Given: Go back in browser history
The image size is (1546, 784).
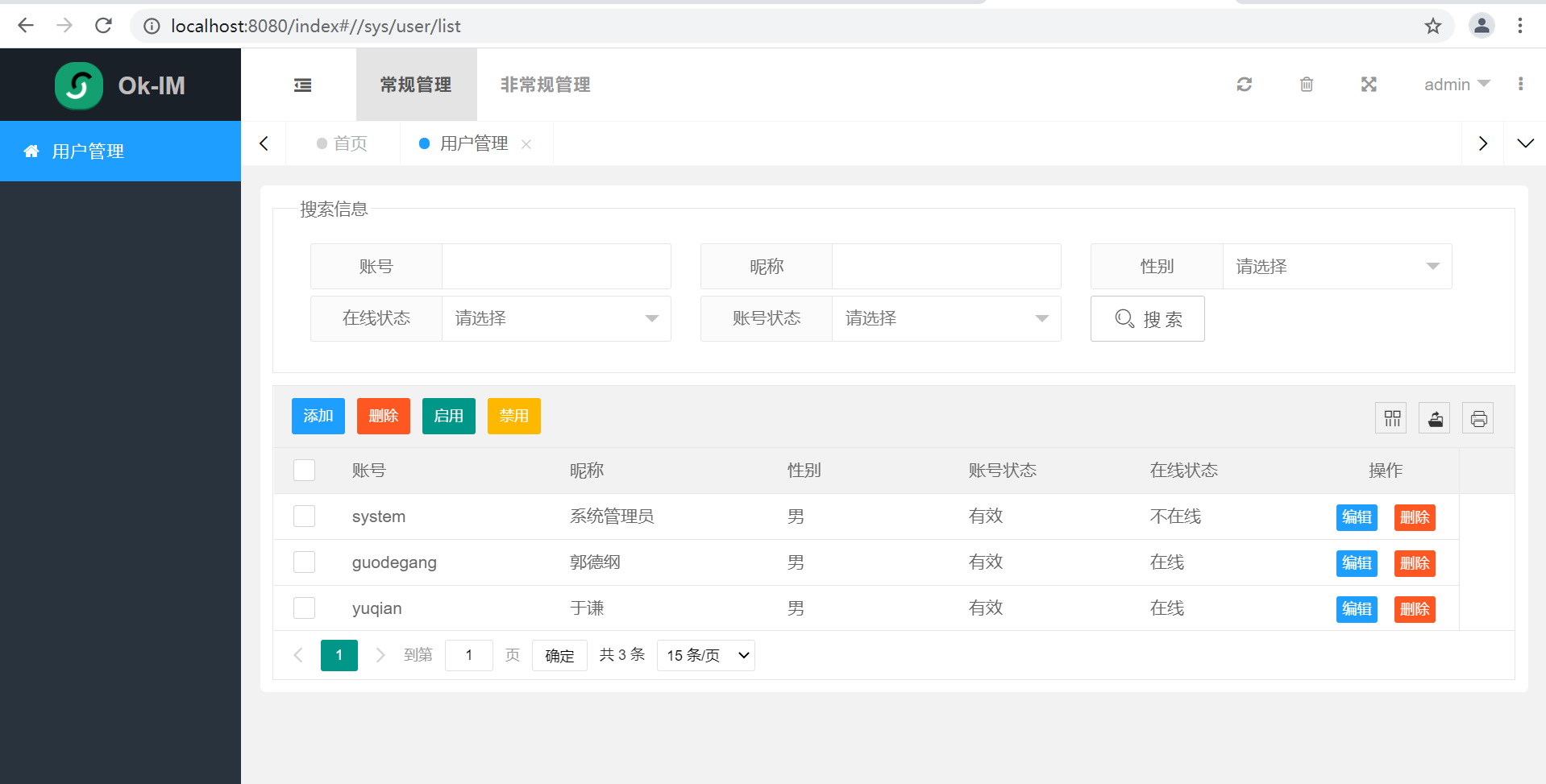Looking at the screenshot, I should 26,26.
